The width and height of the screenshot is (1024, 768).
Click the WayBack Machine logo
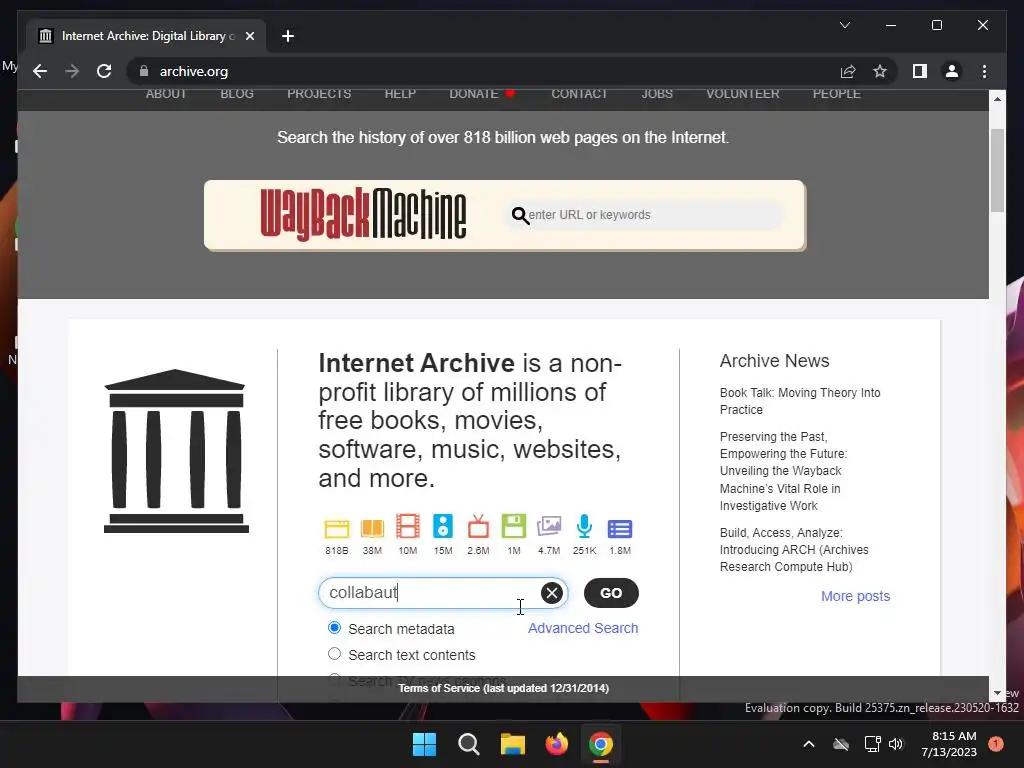click(x=363, y=214)
